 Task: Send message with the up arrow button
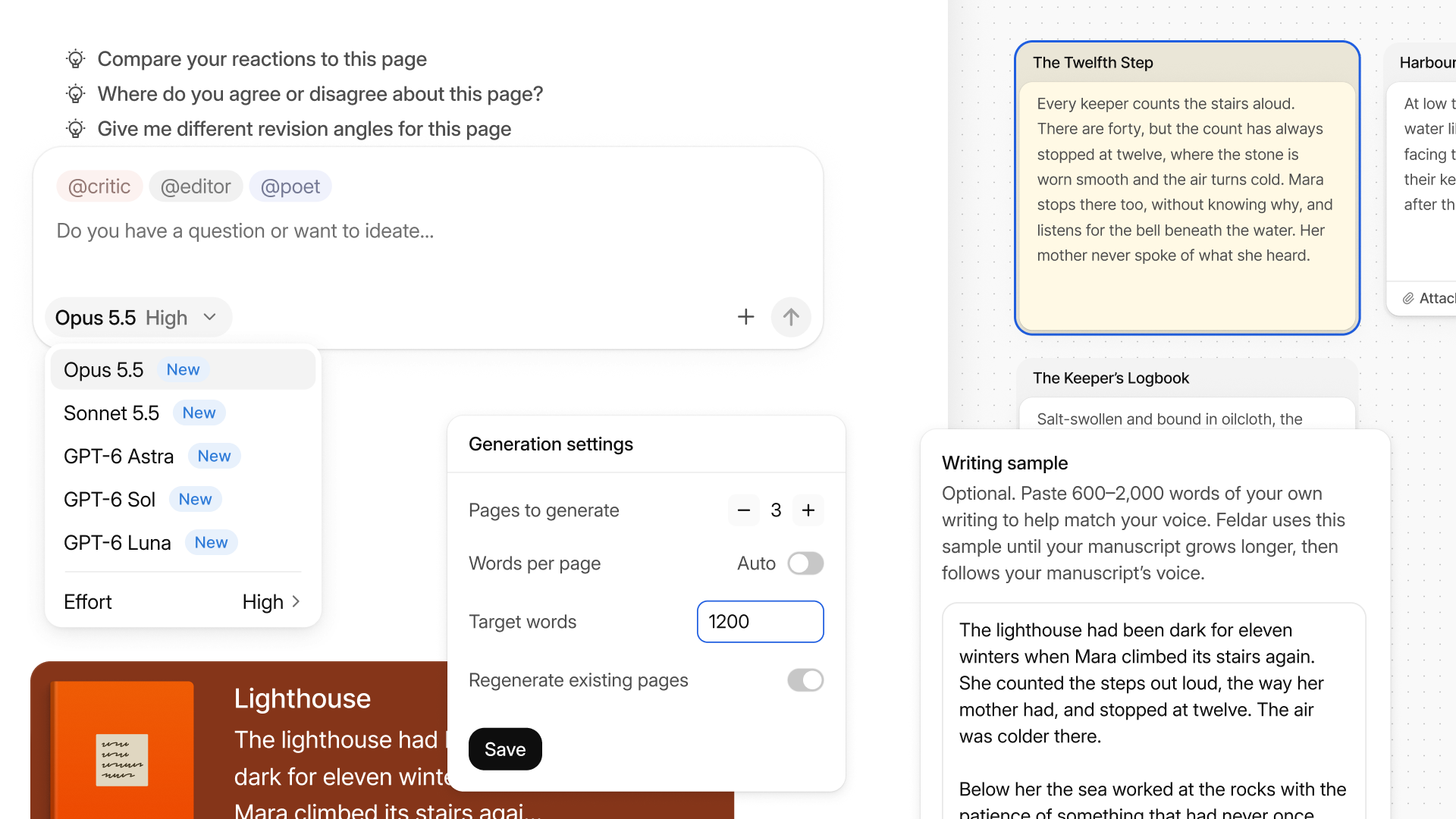791,317
